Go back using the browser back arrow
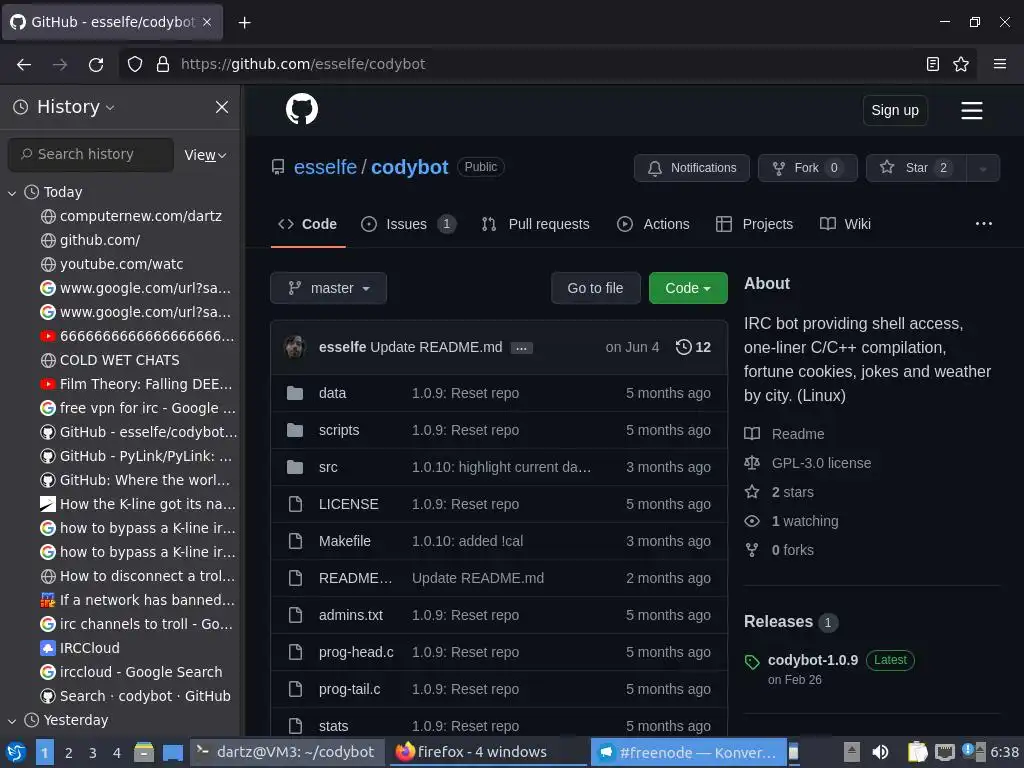This screenshot has height=768, width=1024. pos(24,64)
